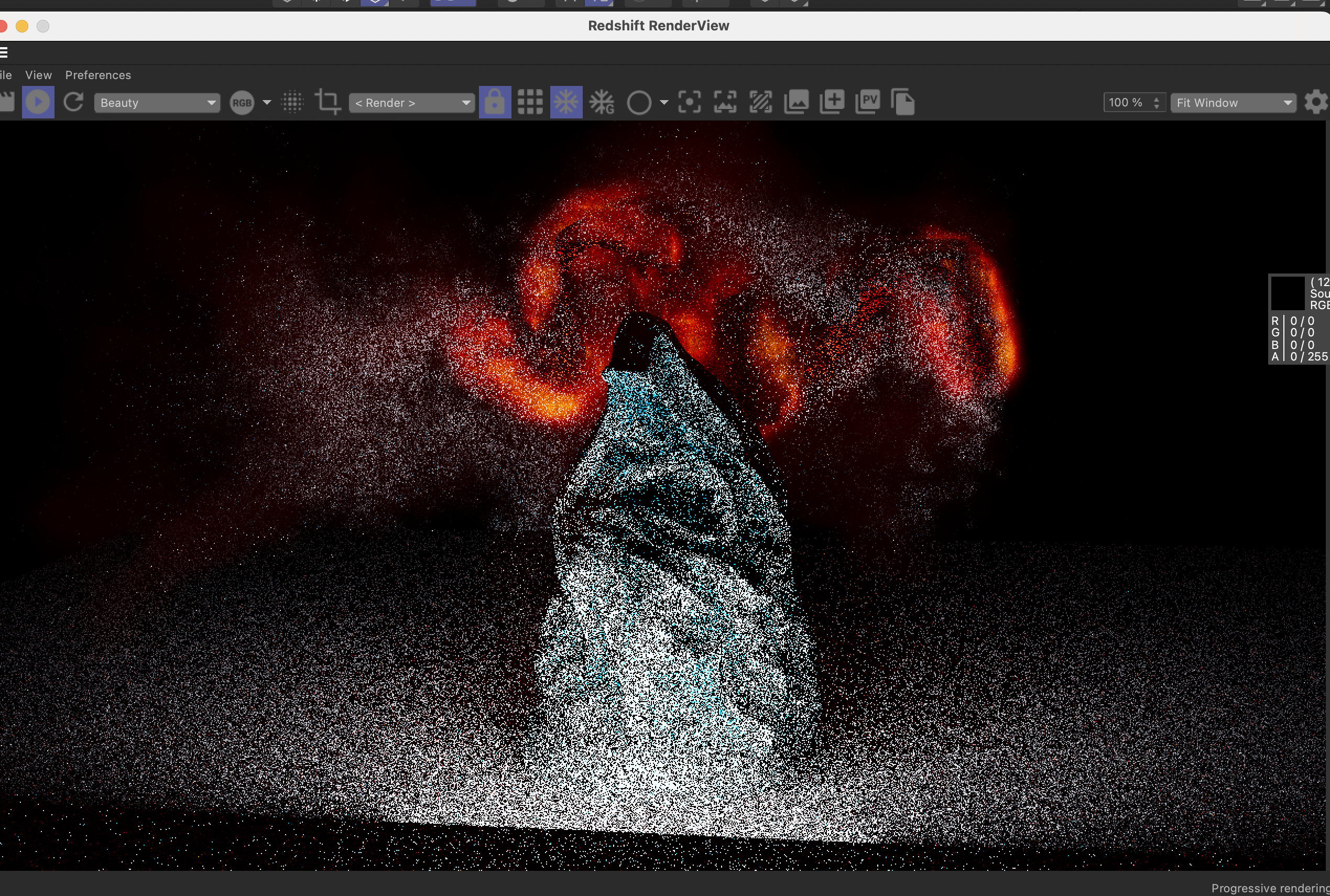The width and height of the screenshot is (1330, 896).
Task: Click the freeze geometry snowflake icon
Action: point(602,103)
